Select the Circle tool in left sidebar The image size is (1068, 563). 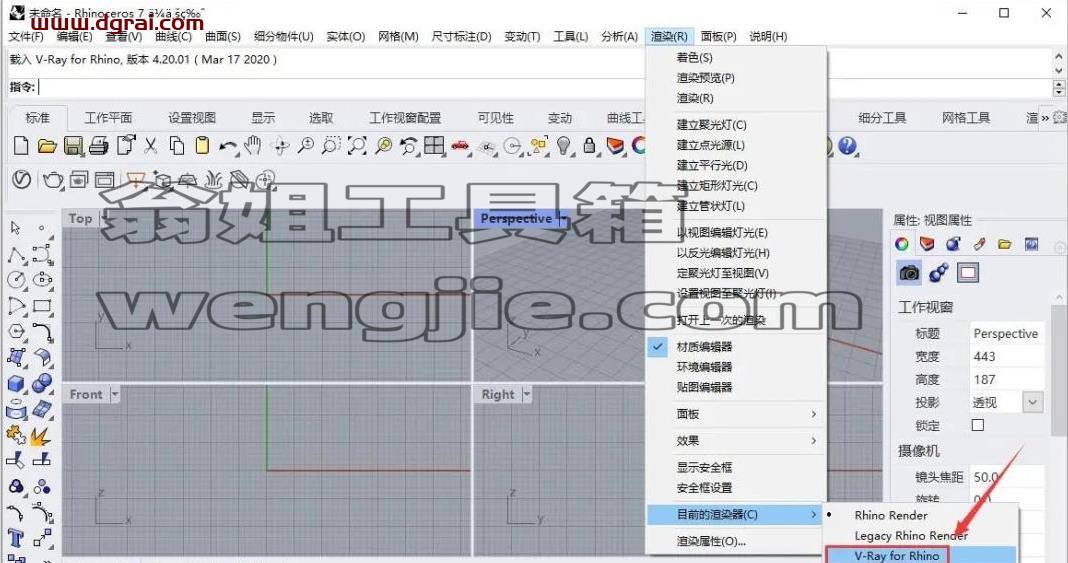pos(16,280)
